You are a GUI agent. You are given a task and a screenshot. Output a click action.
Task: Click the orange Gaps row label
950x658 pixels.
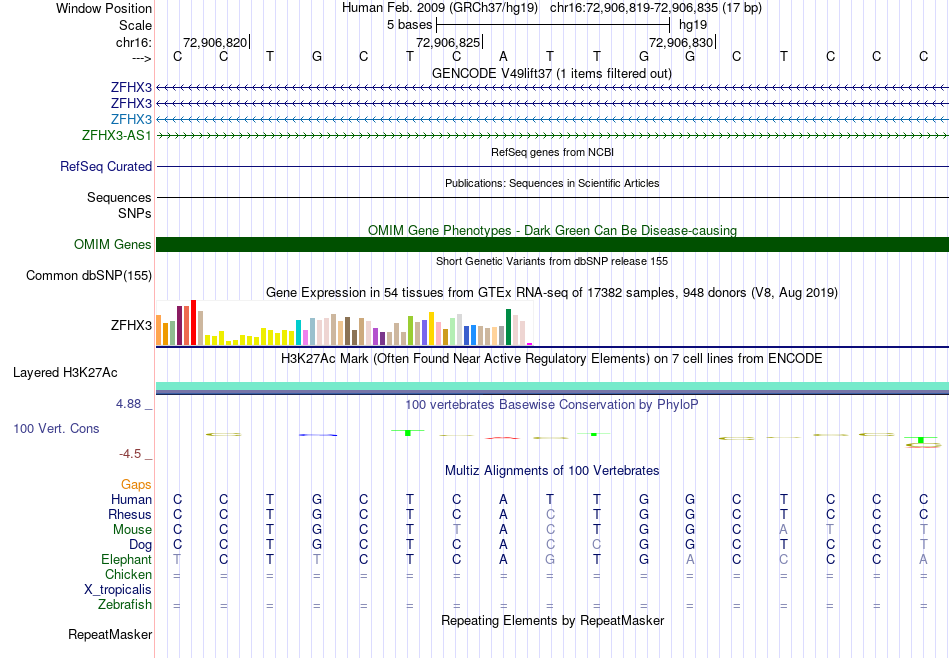[x=136, y=485]
